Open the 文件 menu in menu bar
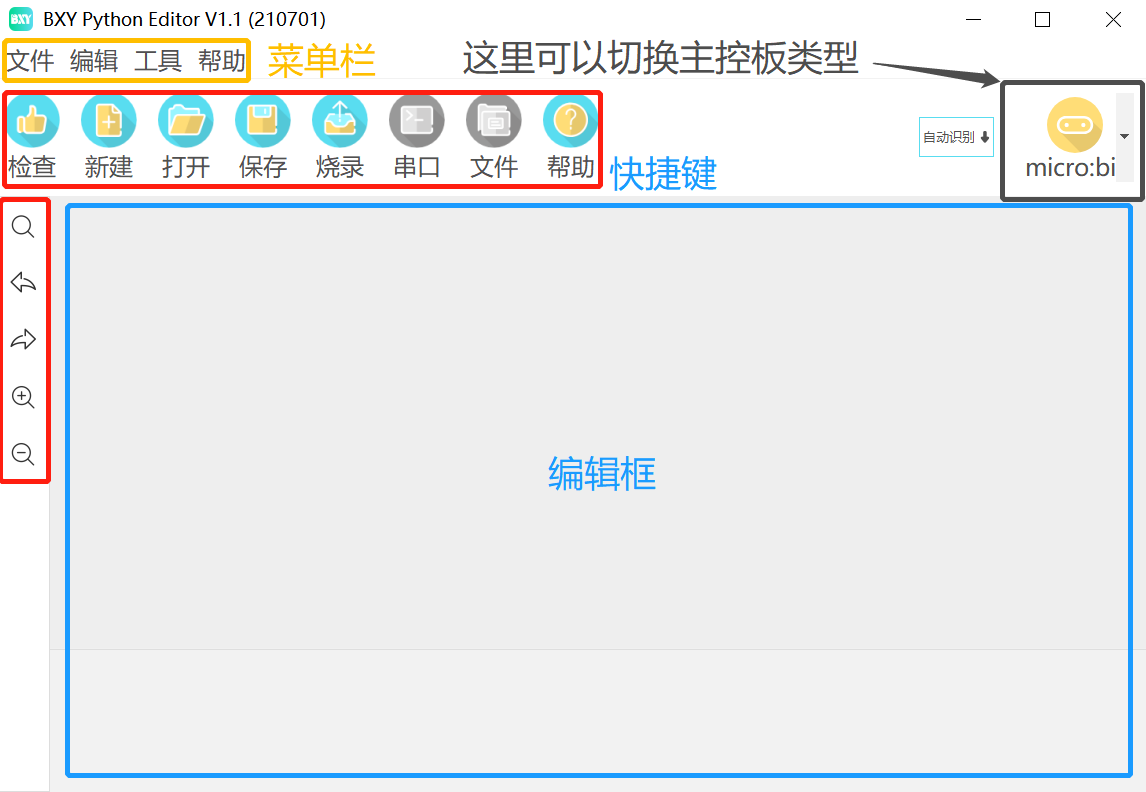 coord(31,62)
